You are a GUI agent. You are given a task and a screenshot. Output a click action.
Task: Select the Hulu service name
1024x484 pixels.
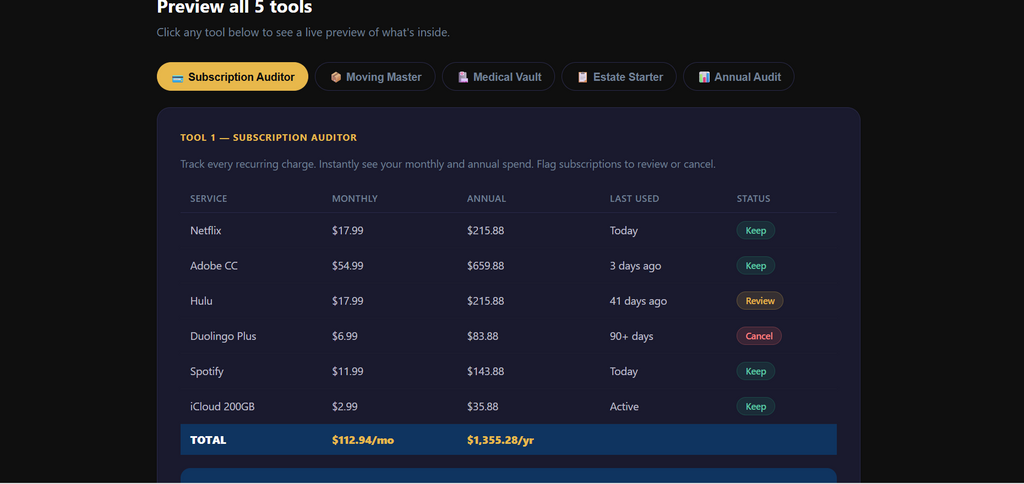(x=201, y=301)
